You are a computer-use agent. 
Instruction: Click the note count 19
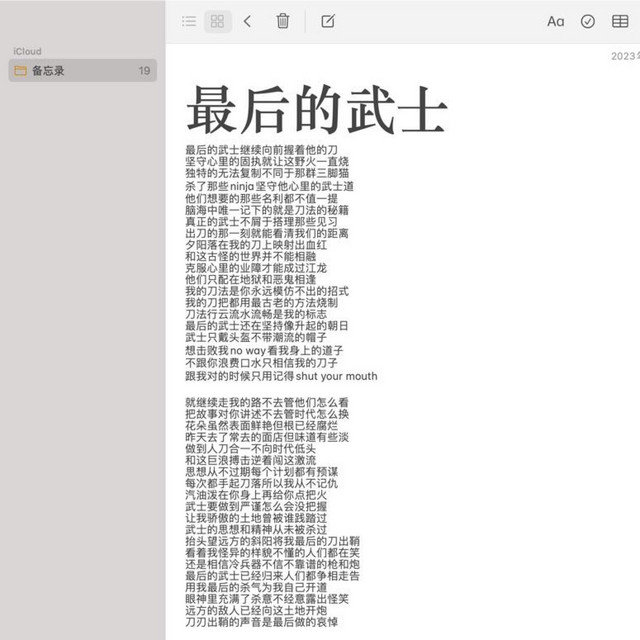click(x=144, y=71)
